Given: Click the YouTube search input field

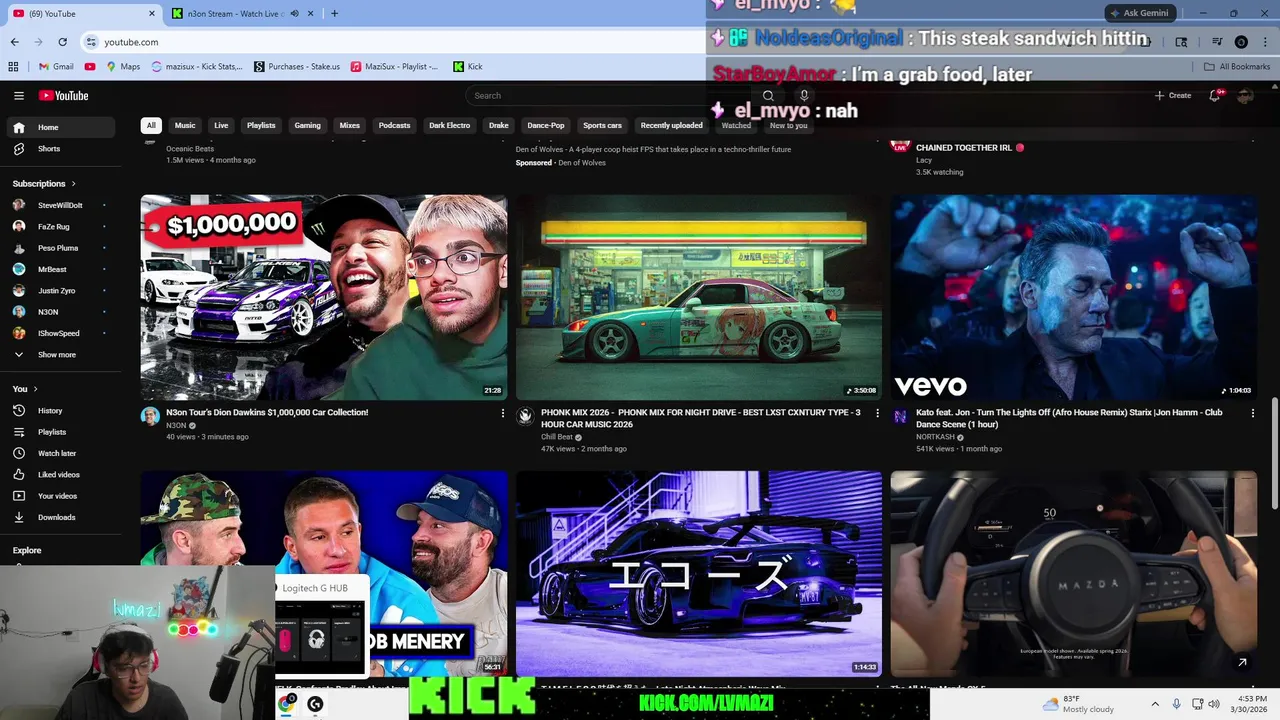Looking at the screenshot, I should tap(610, 96).
